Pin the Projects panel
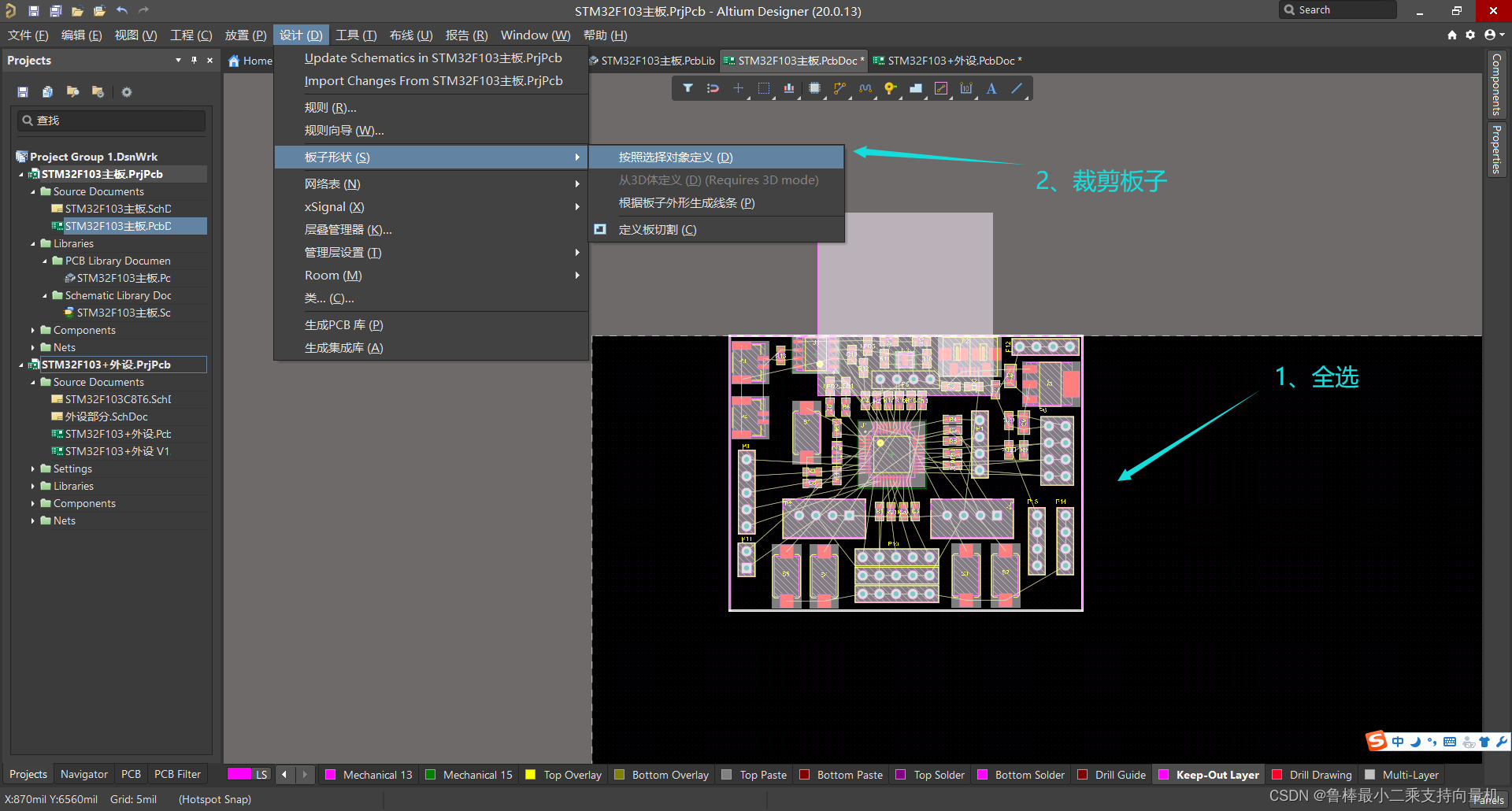Screen dimensions: 1512x811 (x=194, y=60)
